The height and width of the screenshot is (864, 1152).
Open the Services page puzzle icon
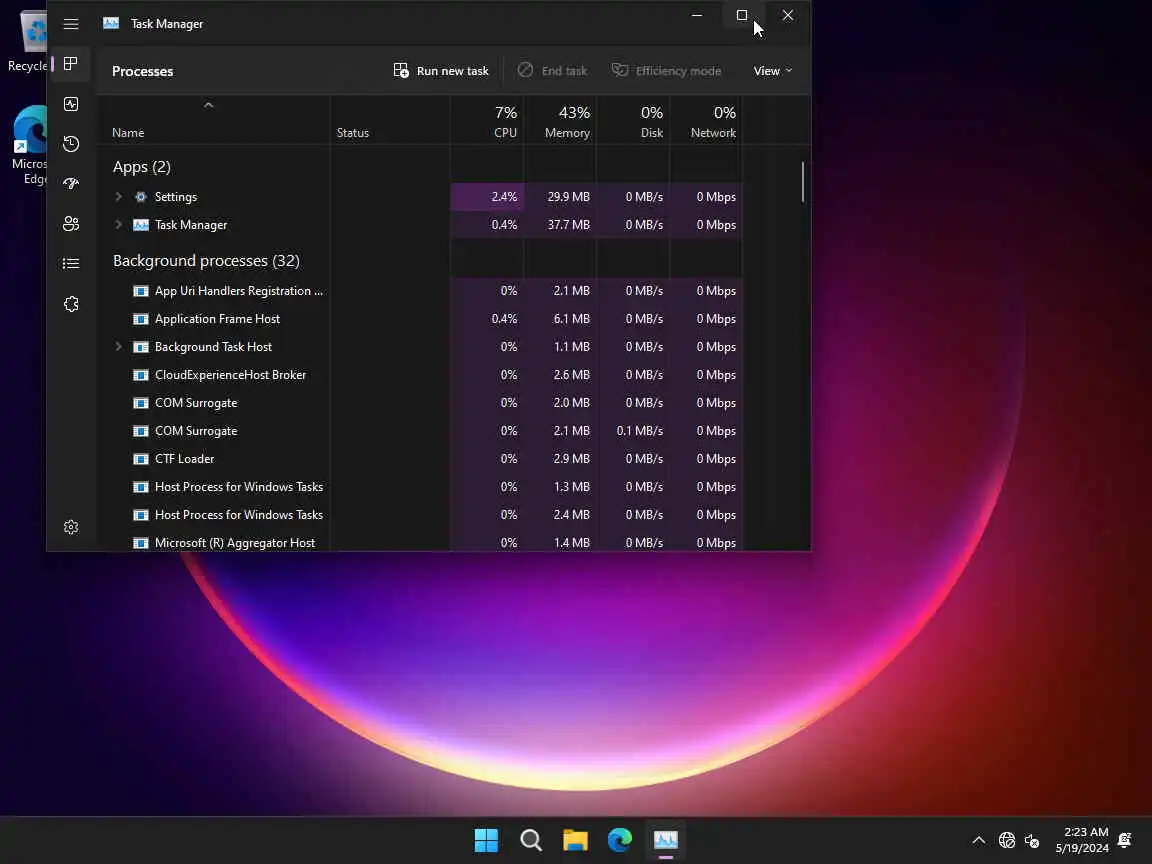click(71, 303)
